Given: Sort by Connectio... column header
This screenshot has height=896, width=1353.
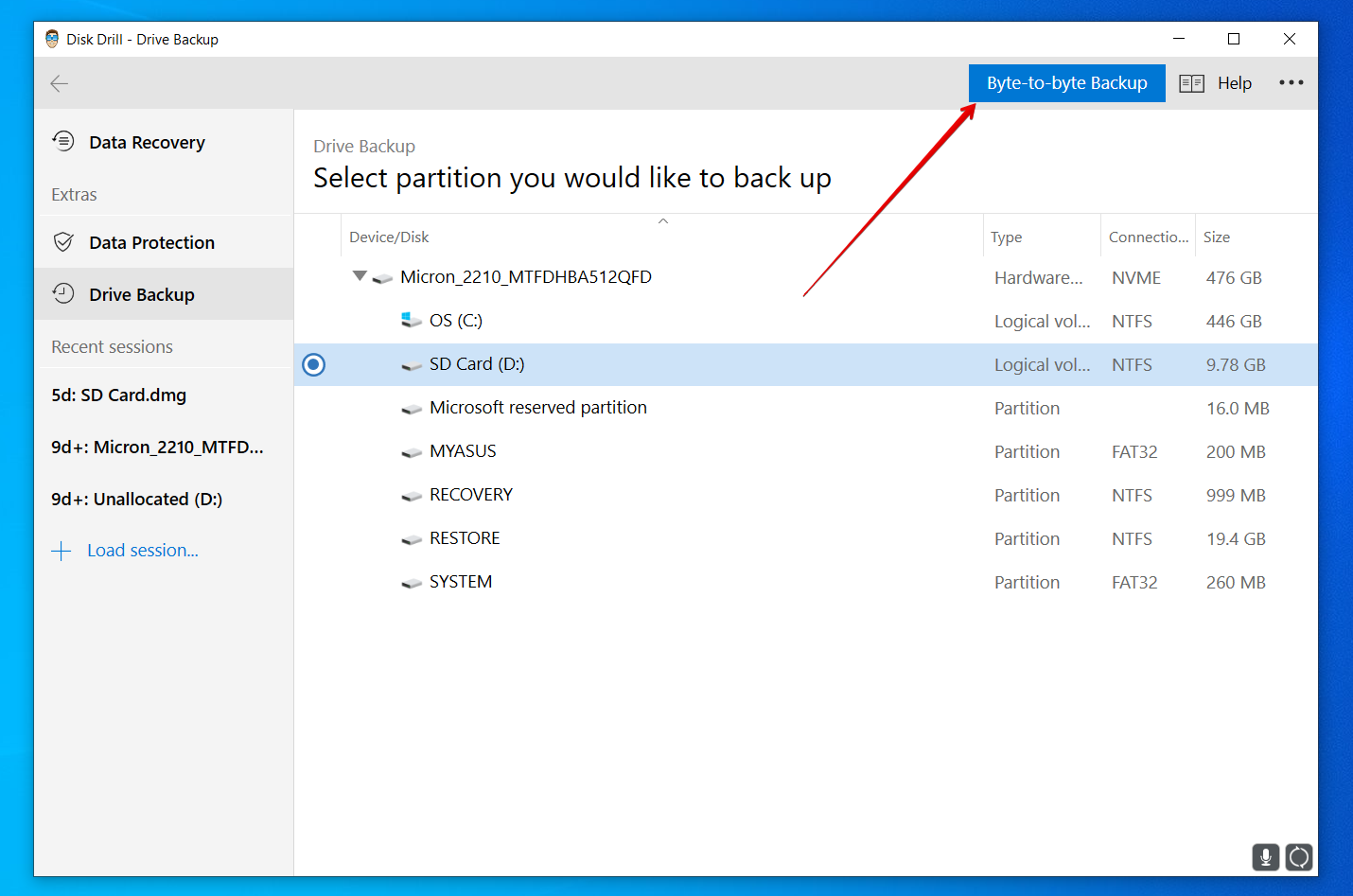Looking at the screenshot, I should point(1149,237).
